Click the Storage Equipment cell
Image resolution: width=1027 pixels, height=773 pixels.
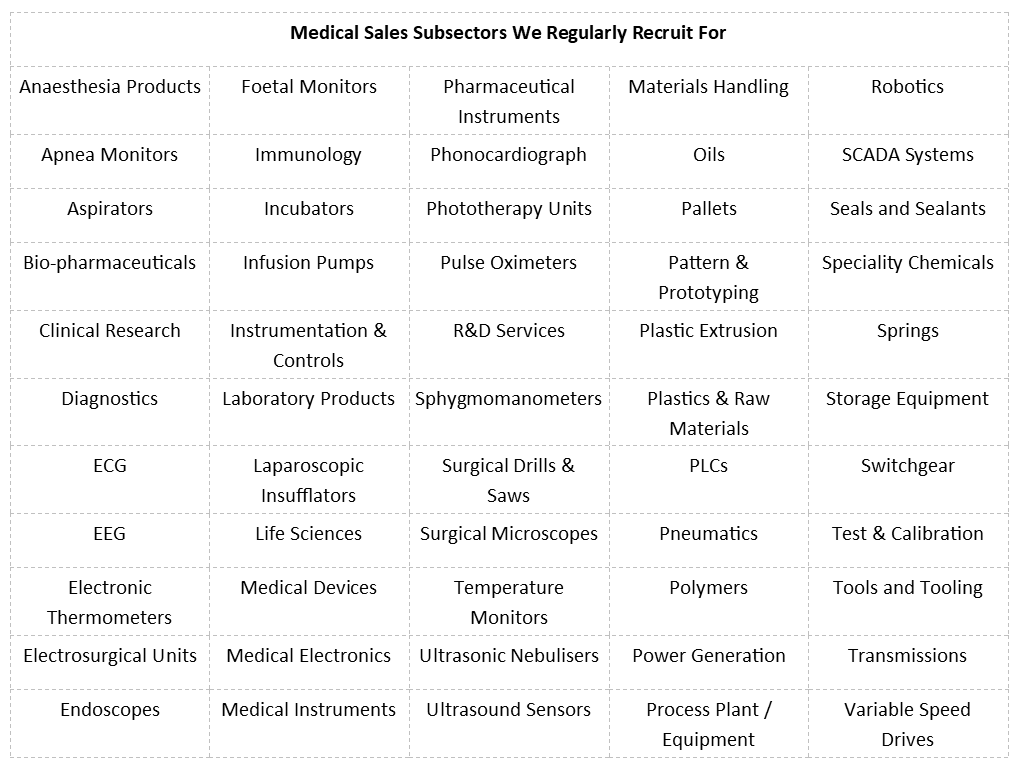[x=907, y=399]
